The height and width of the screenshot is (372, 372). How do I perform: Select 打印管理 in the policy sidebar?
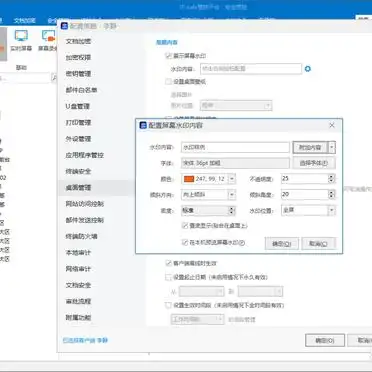[78, 123]
